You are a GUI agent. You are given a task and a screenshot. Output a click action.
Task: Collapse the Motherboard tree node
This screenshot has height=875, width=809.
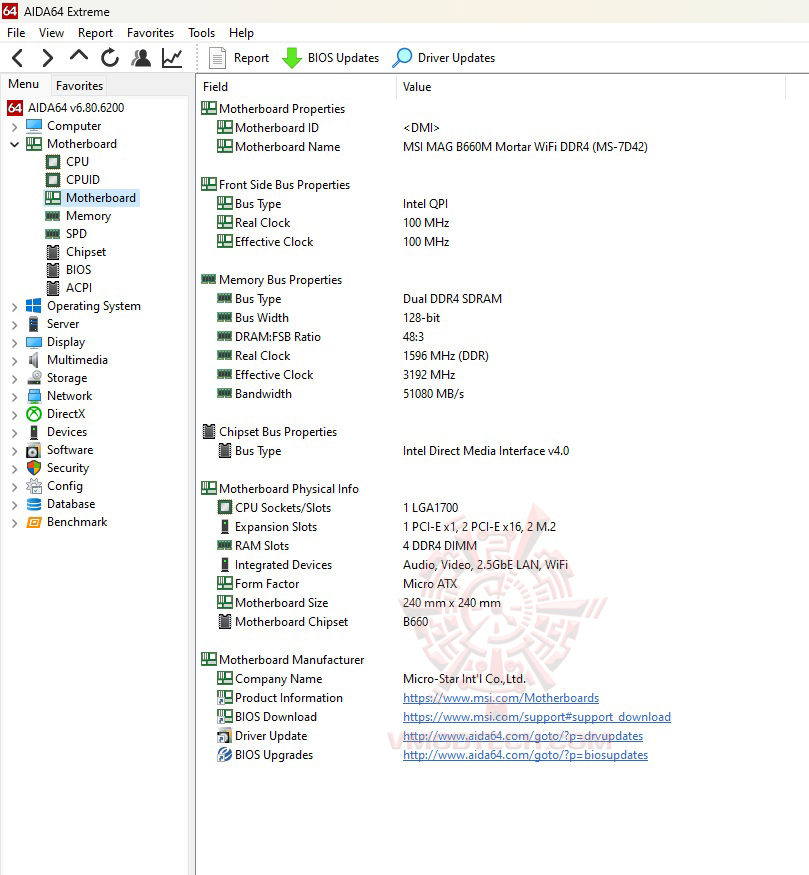click(x=15, y=145)
